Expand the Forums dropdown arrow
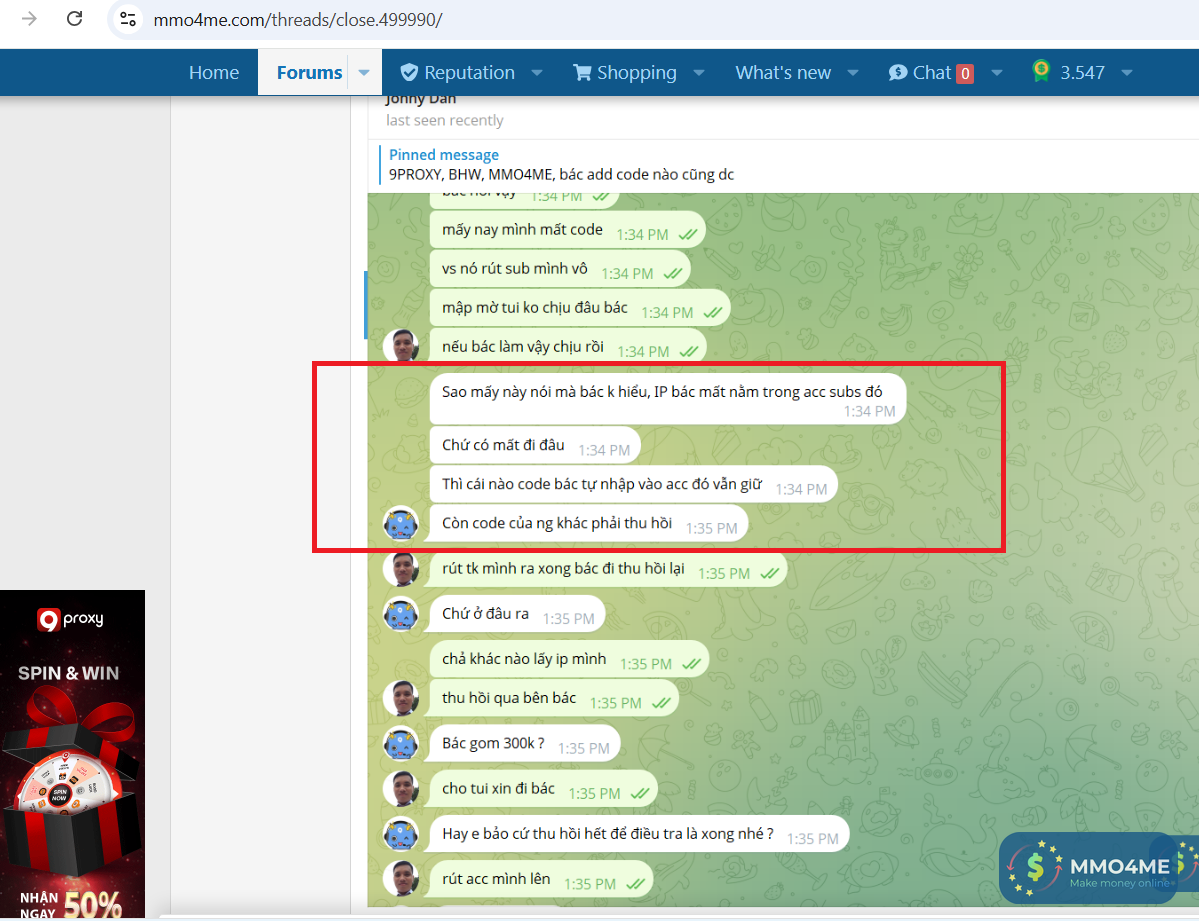The width and height of the screenshot is (1199, 921). coord(364,73)
